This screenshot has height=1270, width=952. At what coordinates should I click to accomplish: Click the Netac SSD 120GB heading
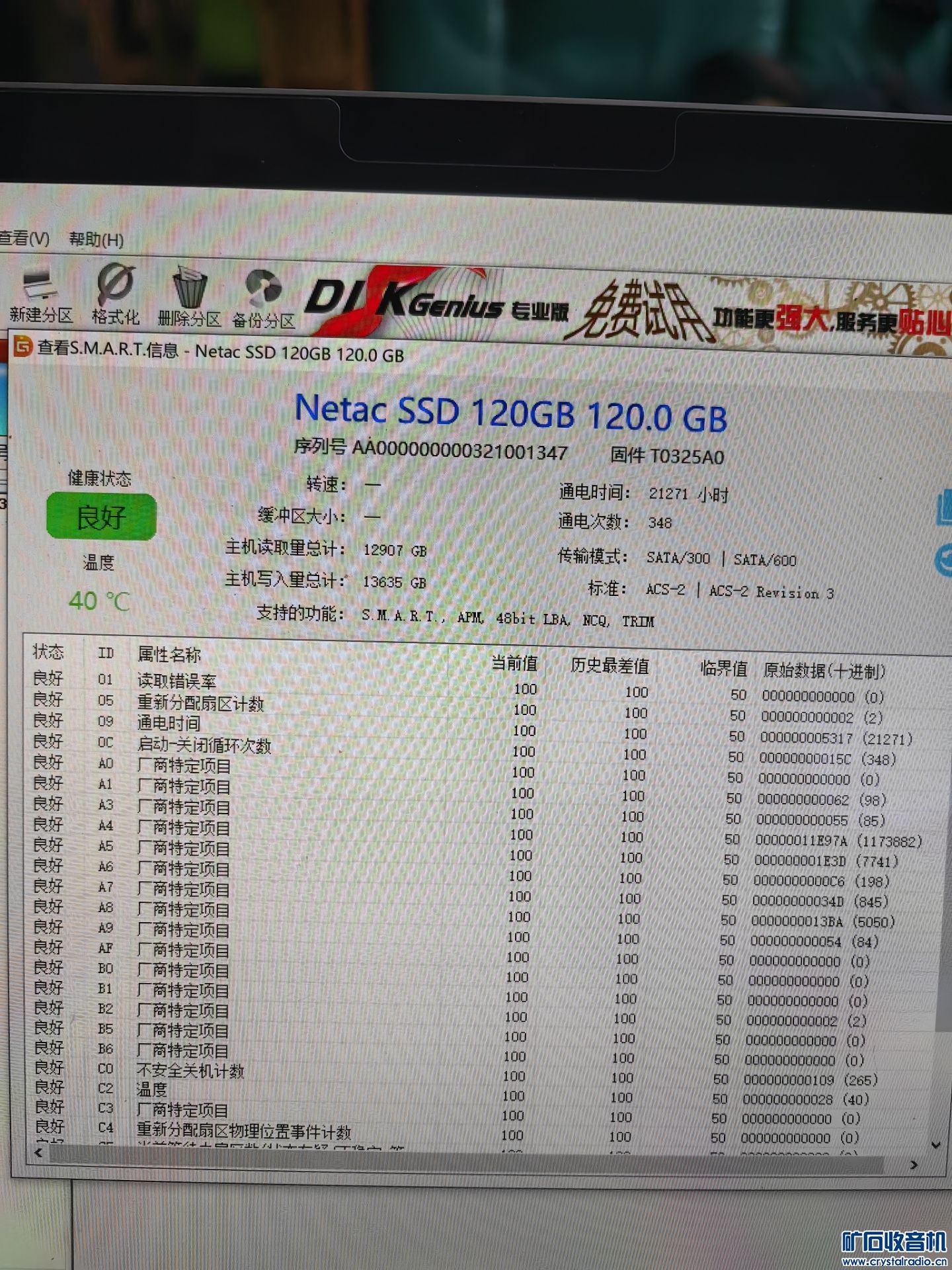(511, 412)
